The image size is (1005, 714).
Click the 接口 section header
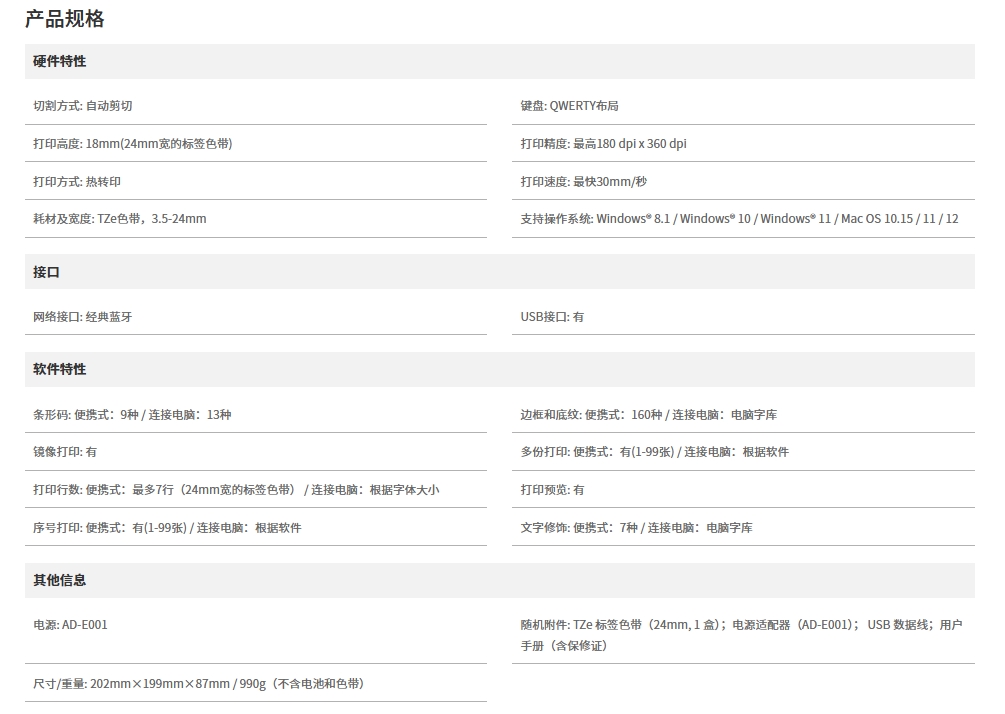(x=47, y=272)
